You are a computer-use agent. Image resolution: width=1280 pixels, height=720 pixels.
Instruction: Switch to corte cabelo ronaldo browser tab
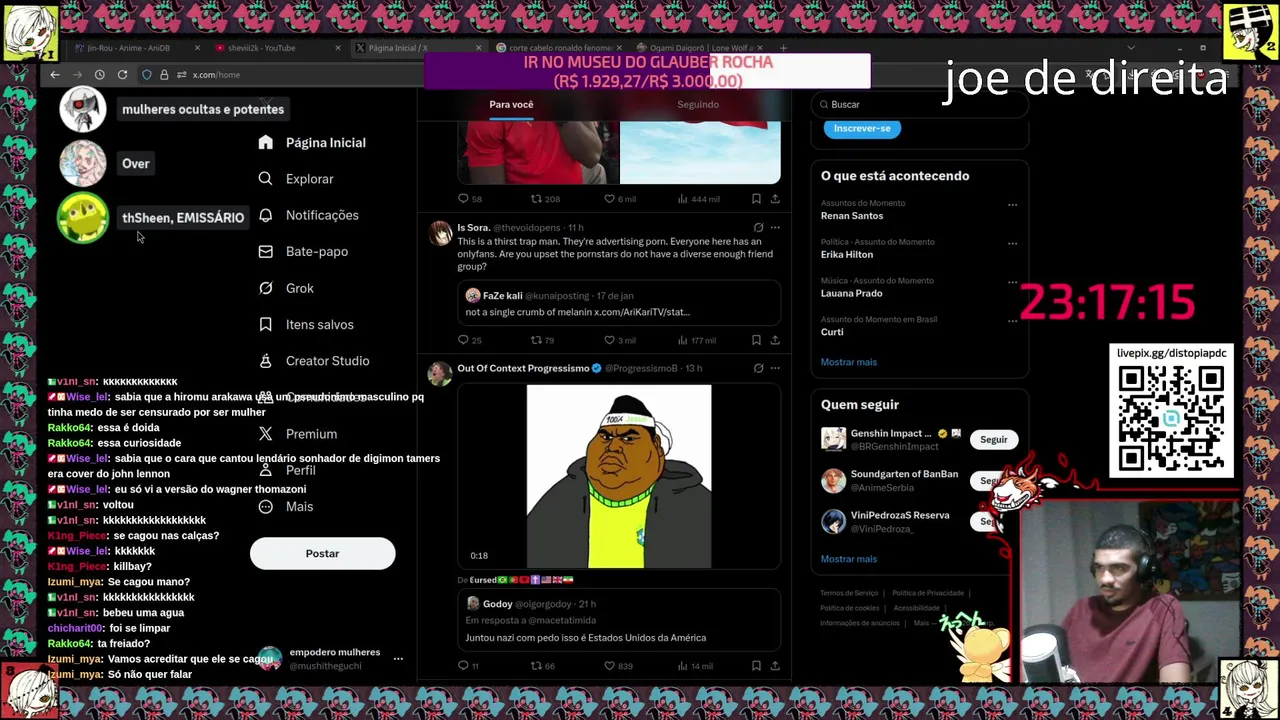click(558, 48)
